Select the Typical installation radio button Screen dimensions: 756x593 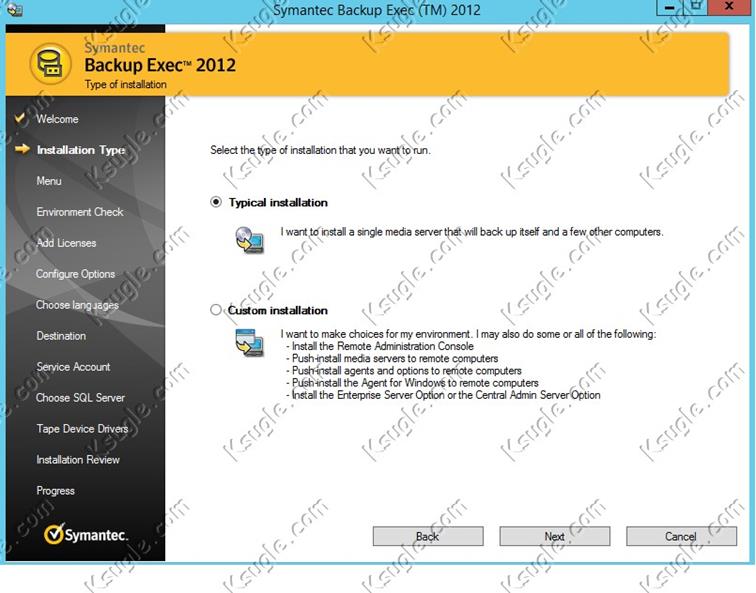[x=216, y=202]
